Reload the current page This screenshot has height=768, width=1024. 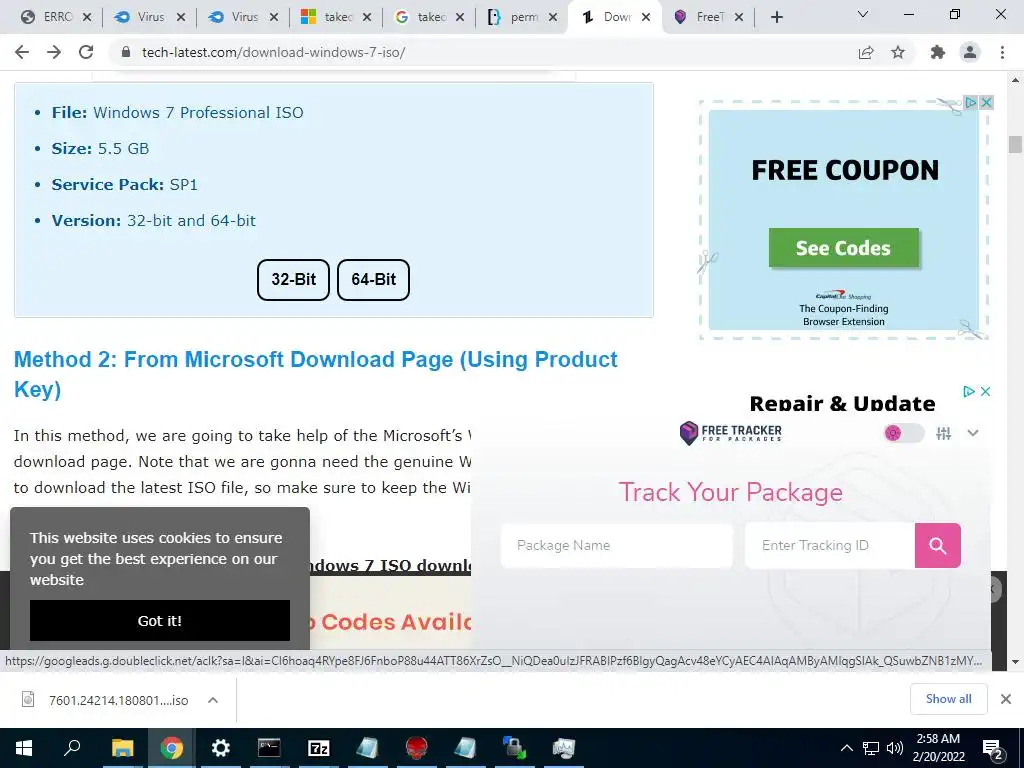pos(86,52)
